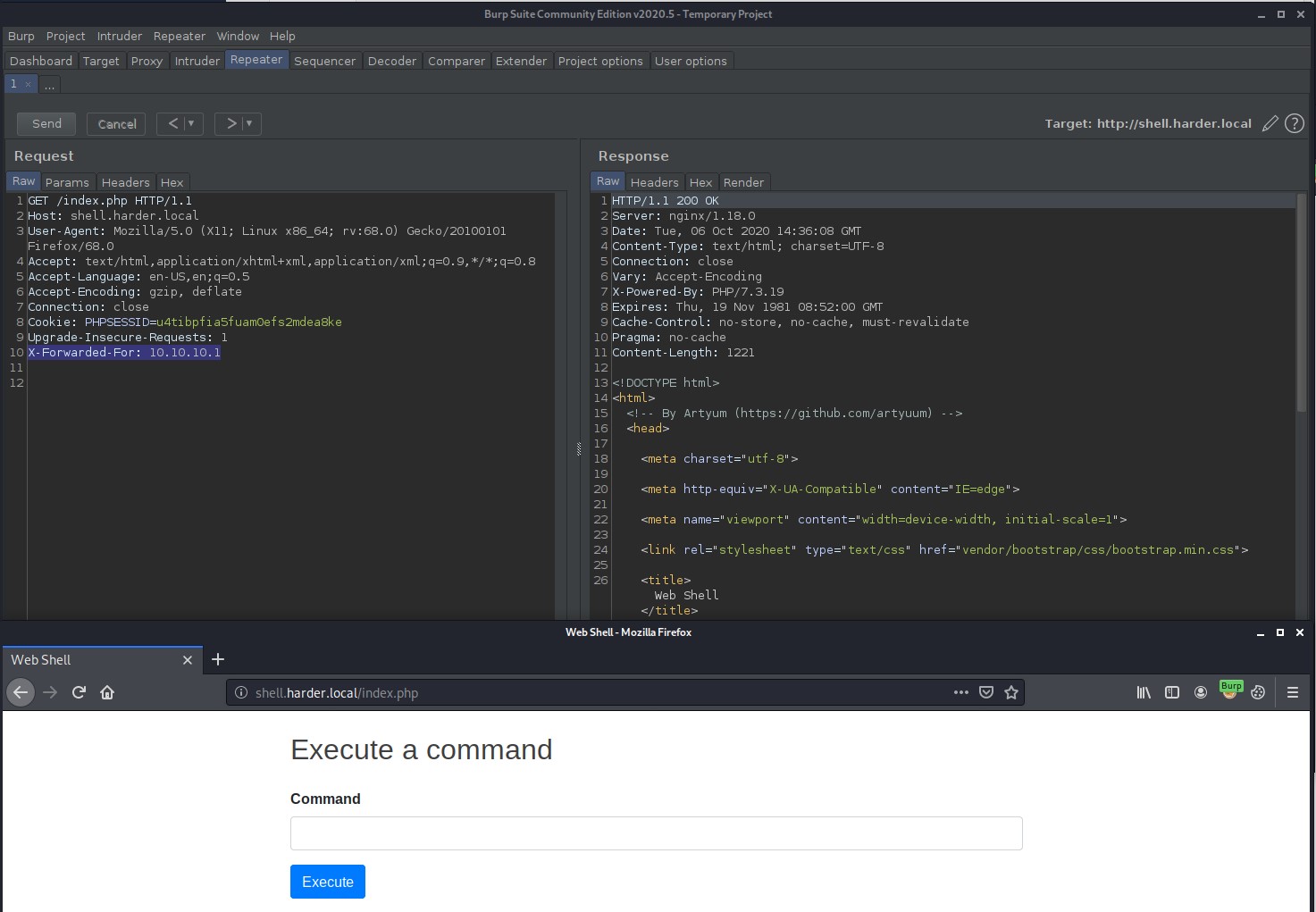Go to Firefox home page icon

107,692
